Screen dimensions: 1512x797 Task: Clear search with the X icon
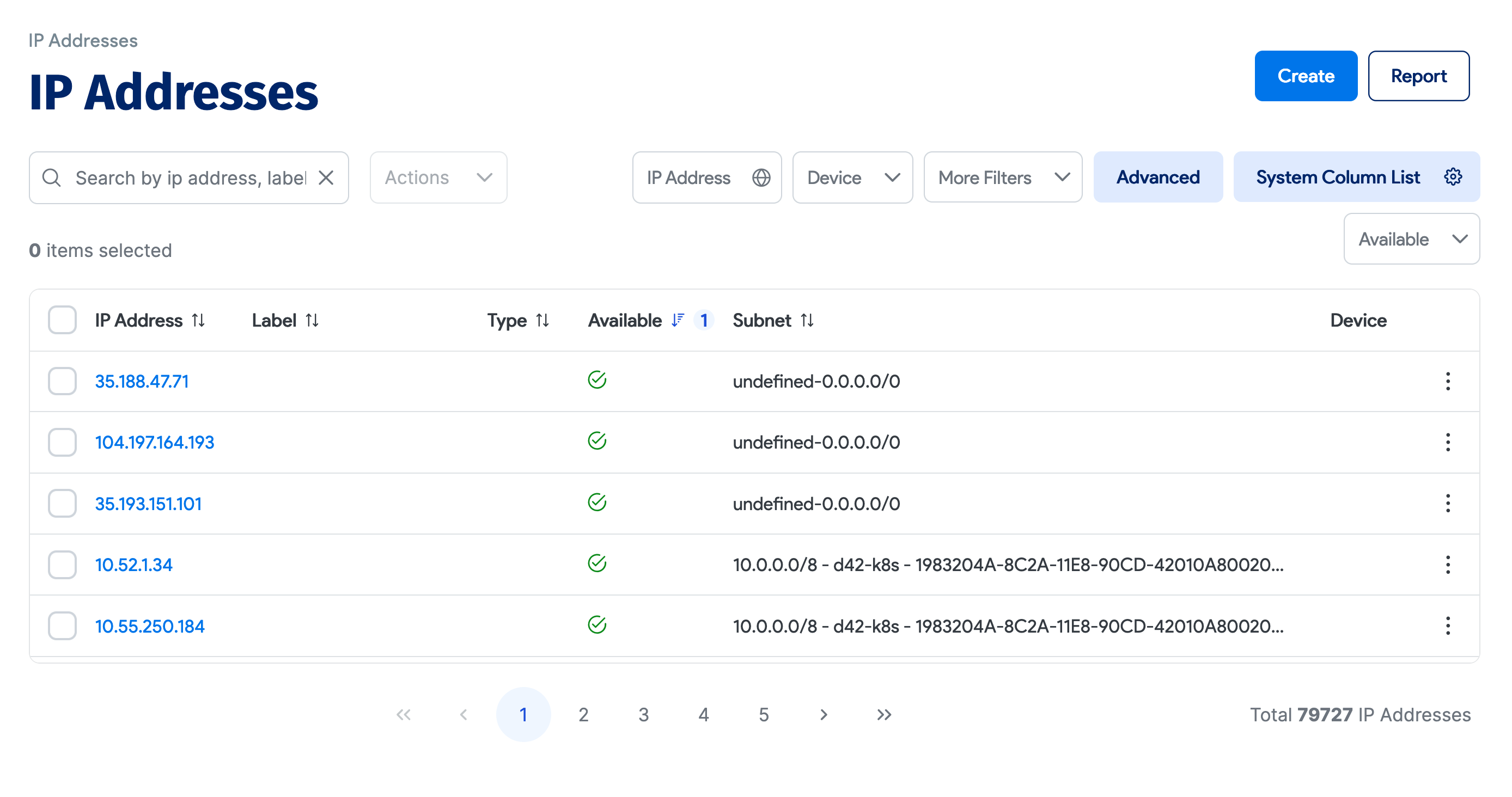(x=327, y=177)
